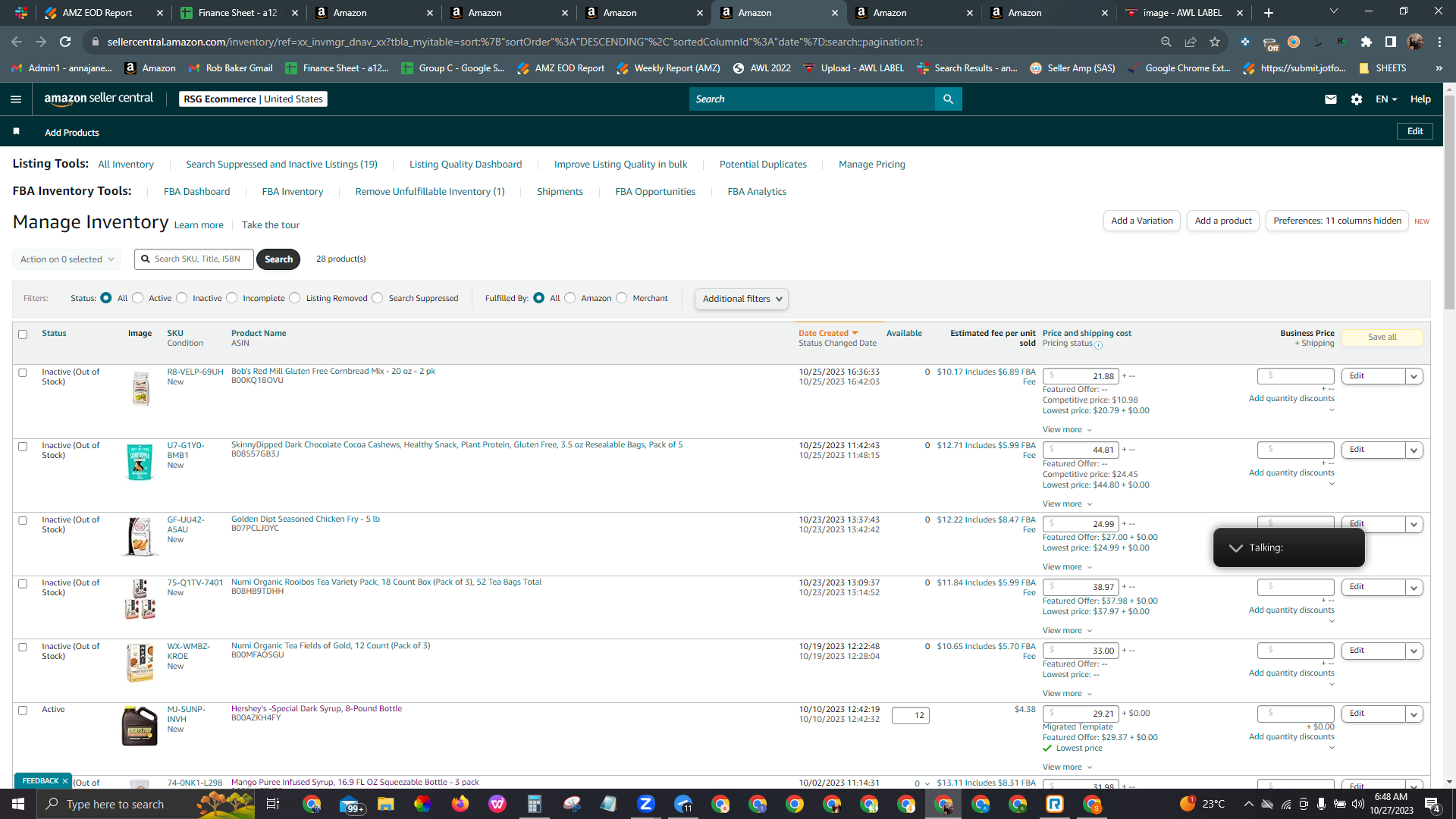Open Edit dropdown arrow for Numi Rooibos Tea row
The width and height of the screenshot is (1456, 819).
tap(1414, 587)
